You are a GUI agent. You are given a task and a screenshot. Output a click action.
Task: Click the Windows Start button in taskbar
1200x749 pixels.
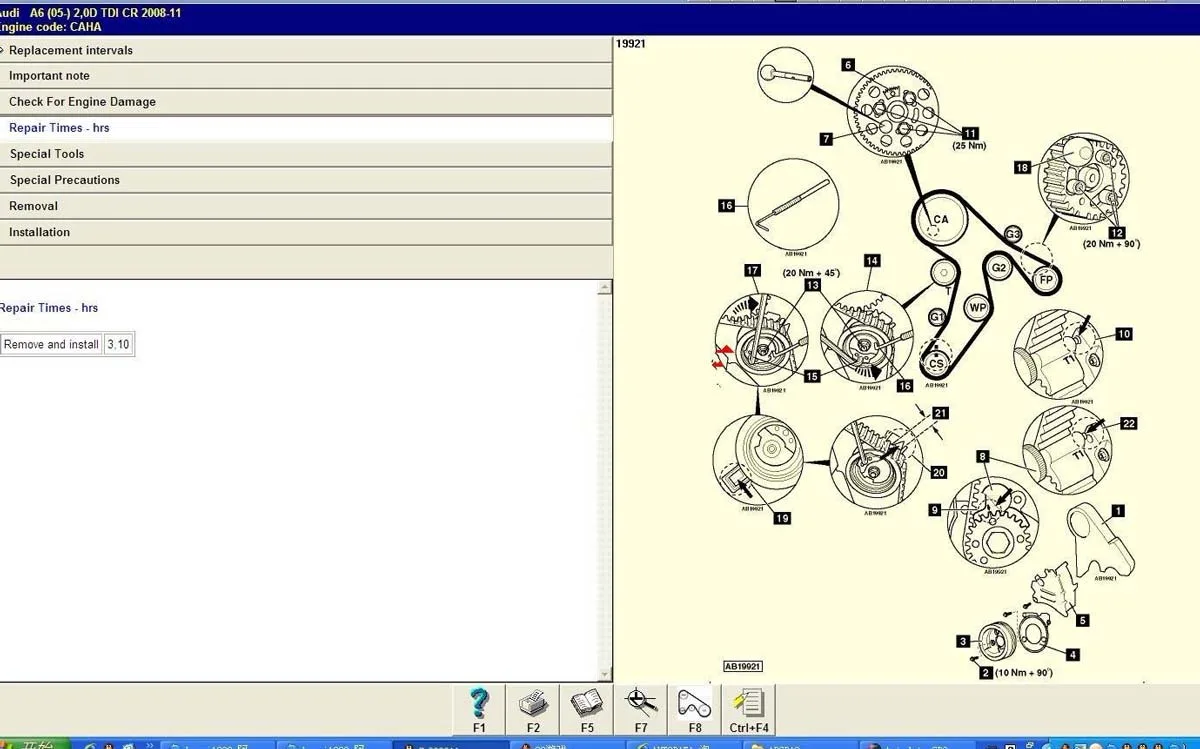pyautogui.click(x=35, y=744)
